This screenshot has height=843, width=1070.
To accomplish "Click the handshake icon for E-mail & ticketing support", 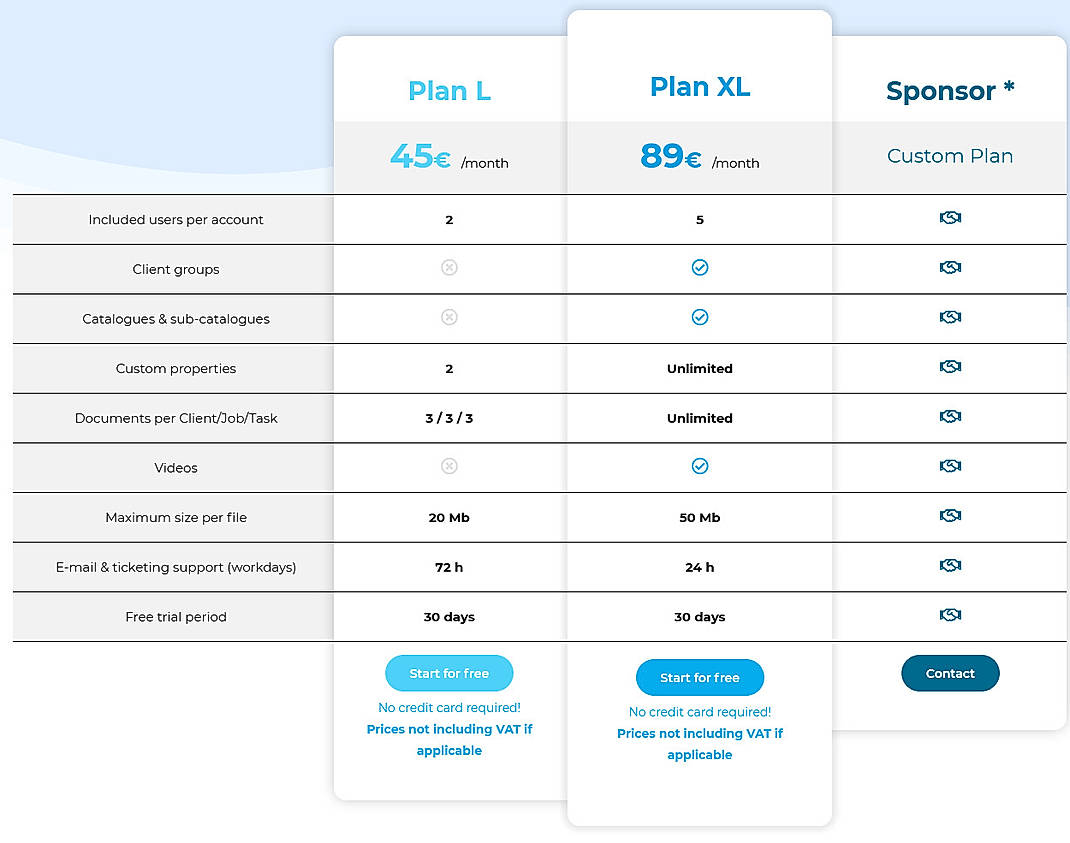I will 950,567.
